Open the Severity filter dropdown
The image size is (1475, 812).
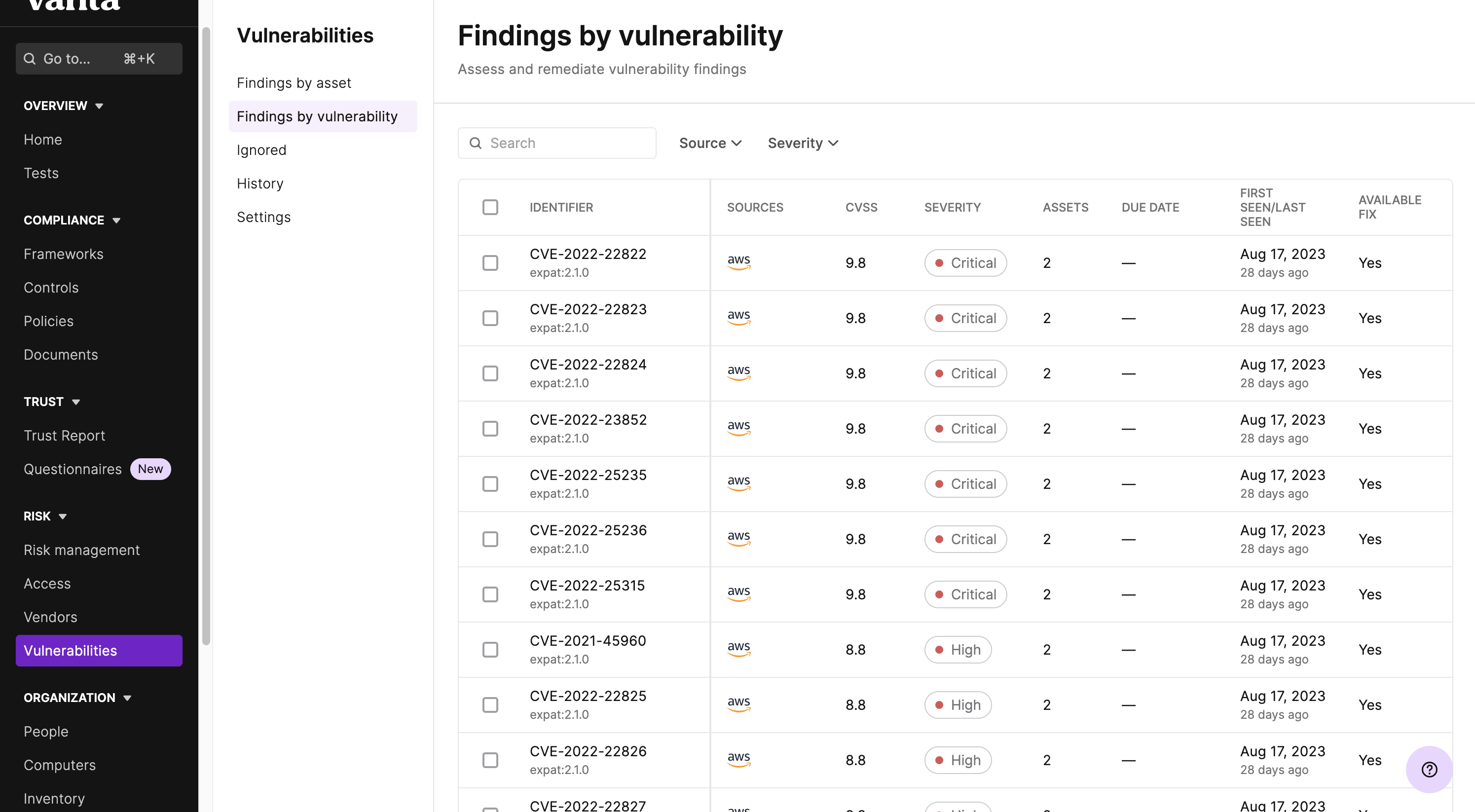click(803, 143)
